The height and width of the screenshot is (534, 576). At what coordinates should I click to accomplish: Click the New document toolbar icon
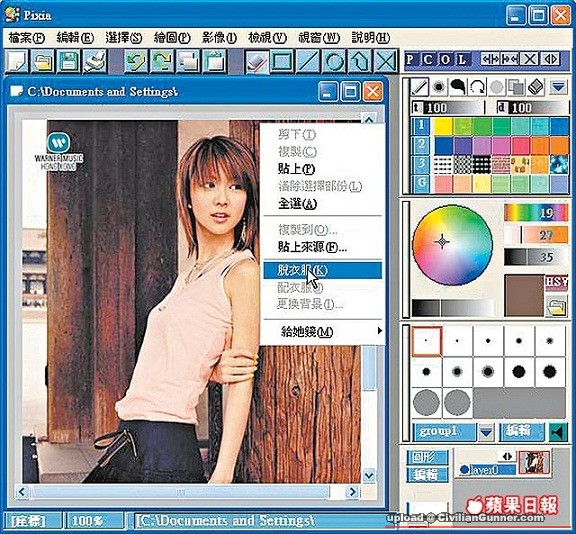(16, 61)
